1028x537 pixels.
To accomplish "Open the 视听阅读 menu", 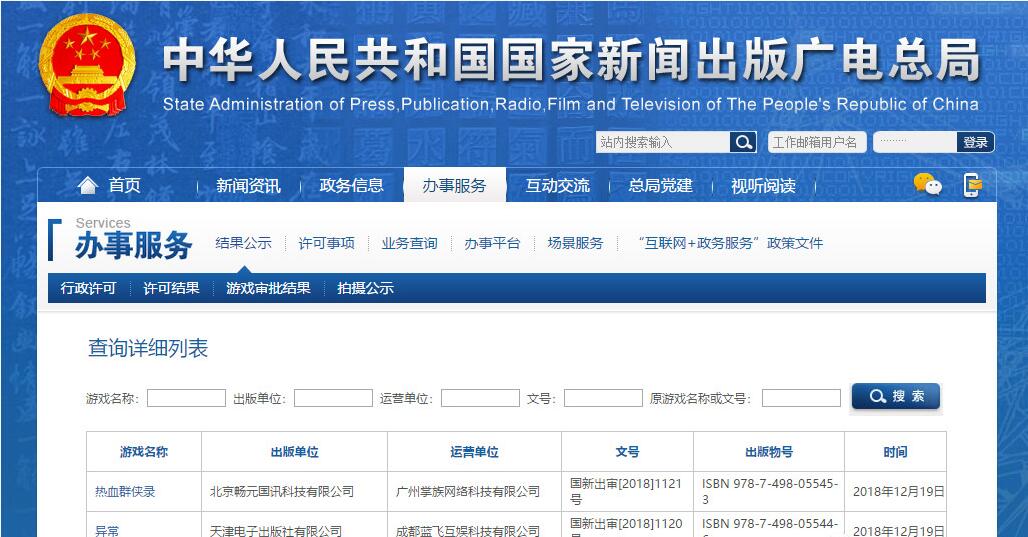I will pyautogui.click(x=763, y=186).
